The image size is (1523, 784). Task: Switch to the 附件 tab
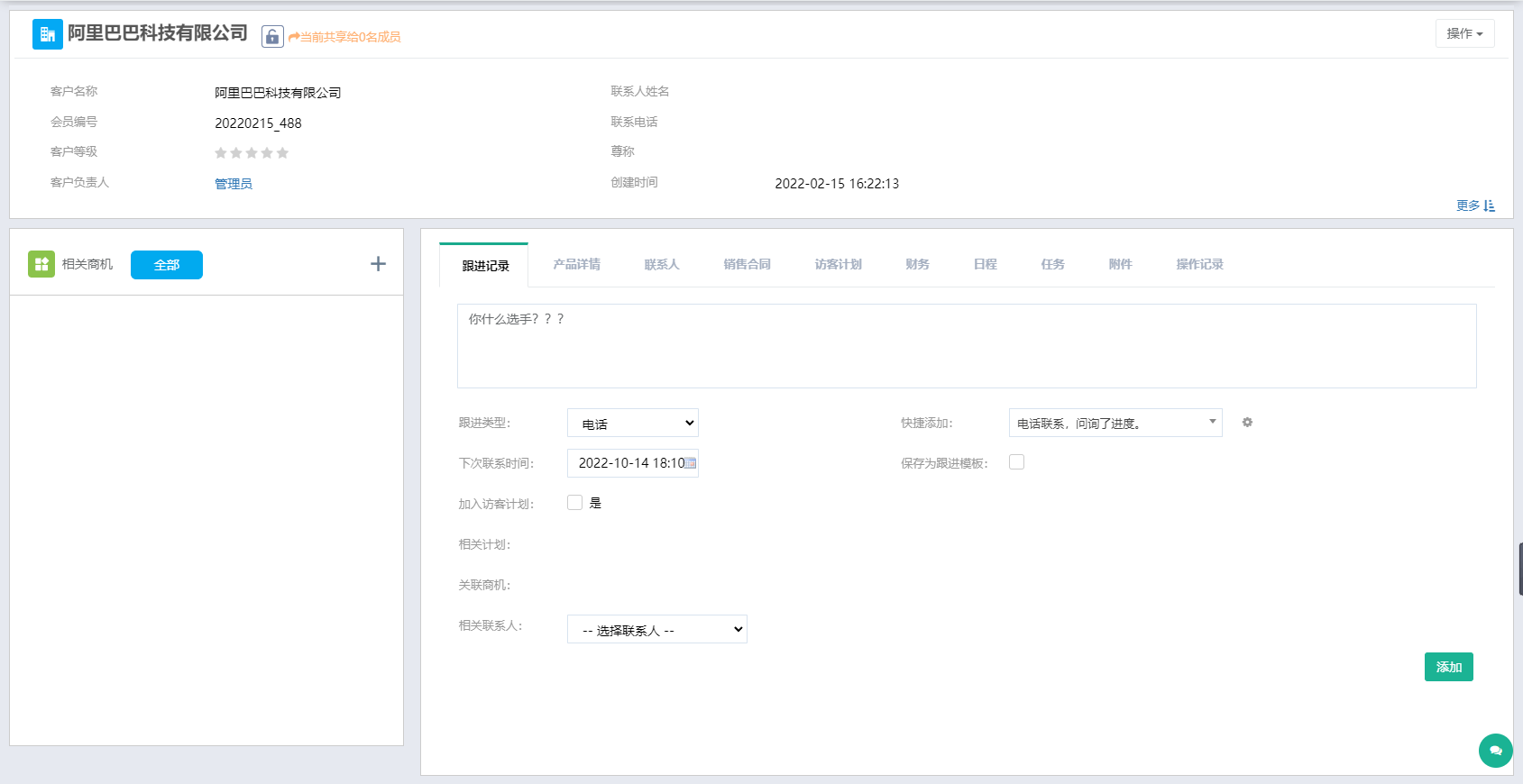[1121, 264]
